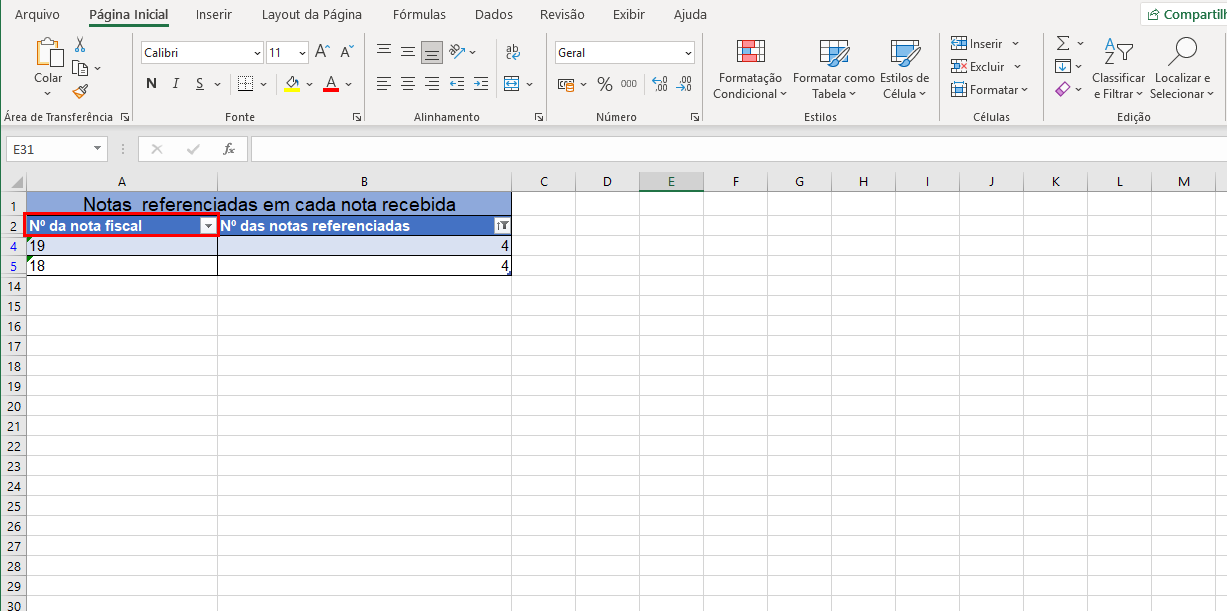Switch to the Fórmulas tab
This screenshot has width=1227, height=611.
click(419, 15)
